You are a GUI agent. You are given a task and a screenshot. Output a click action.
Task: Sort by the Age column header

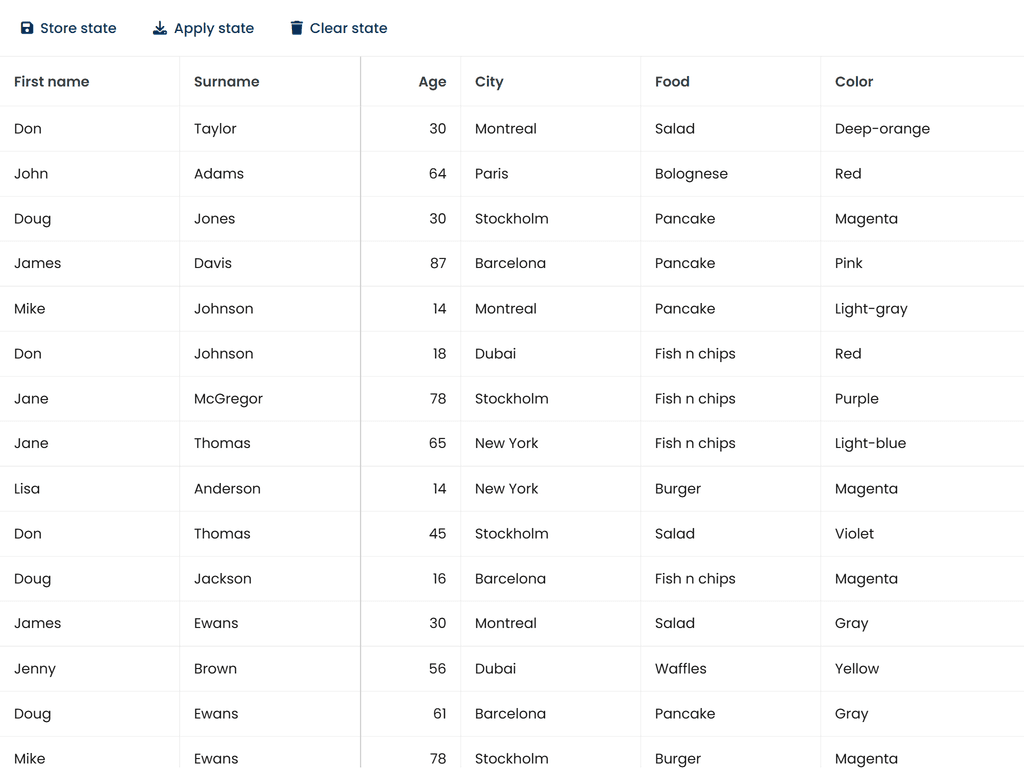(432, 82)
